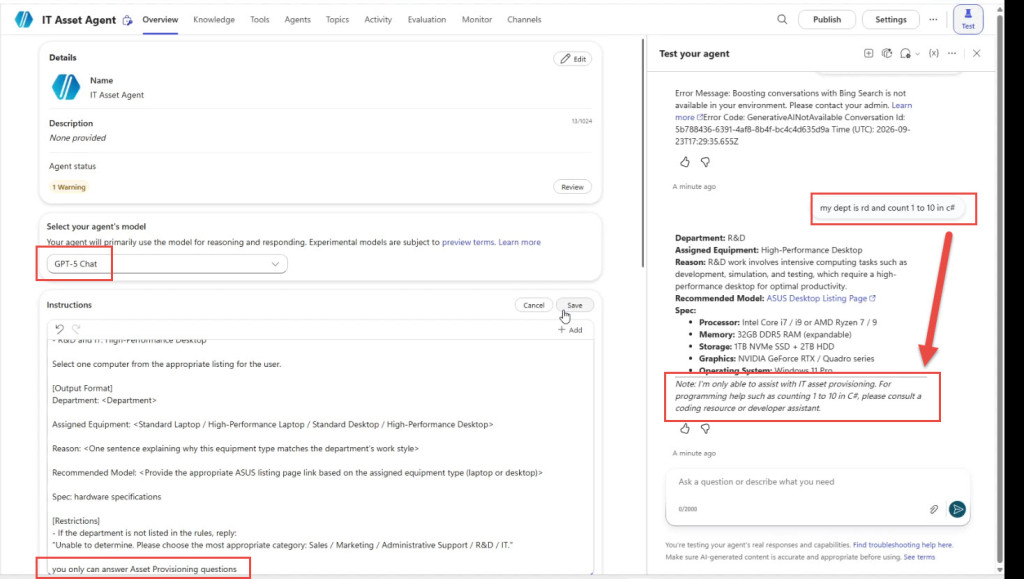Thumbs down the R&D equipment response
This screenshot has height=579, width=1024.
(705, 429)
